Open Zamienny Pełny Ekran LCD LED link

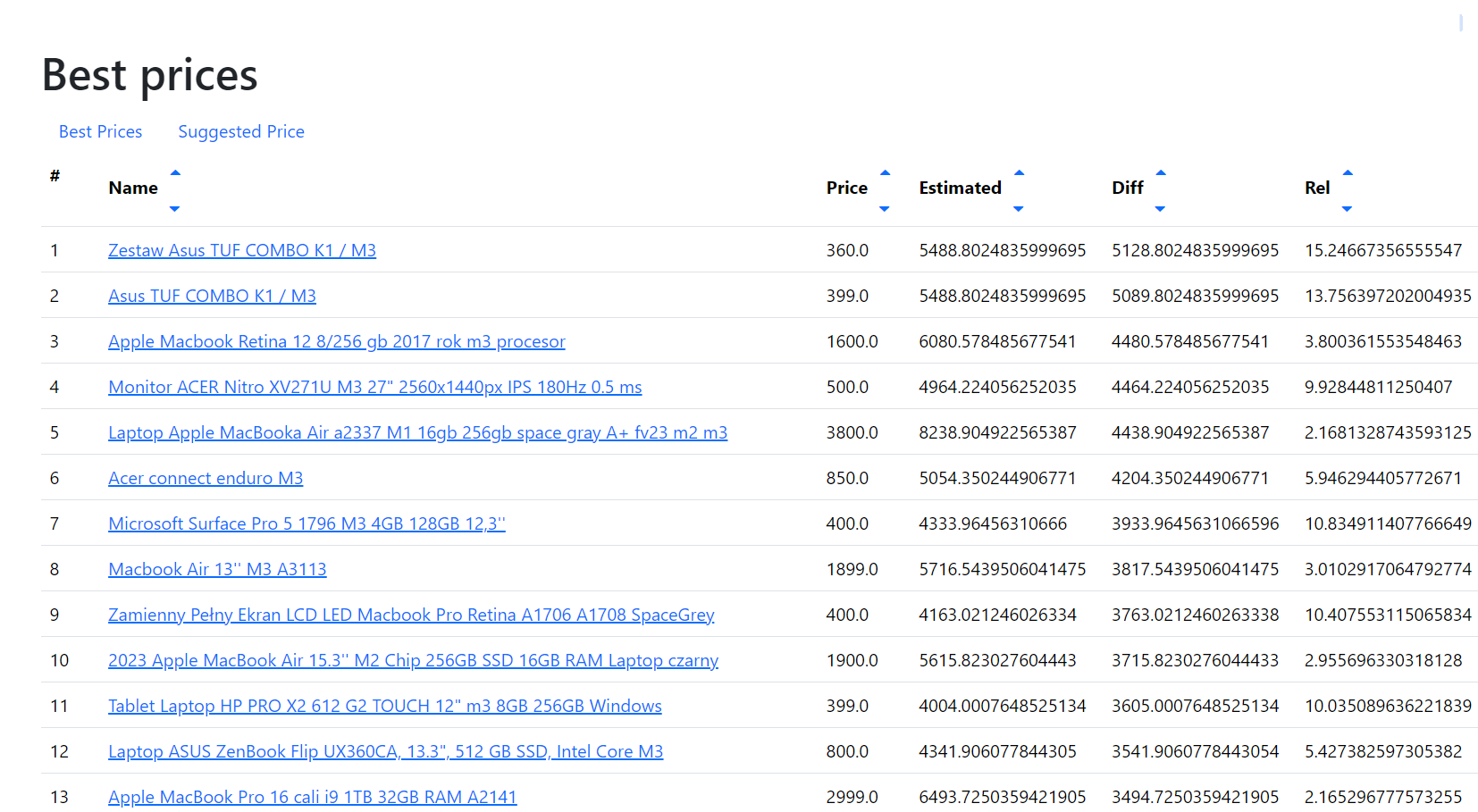(x=411, y=615)
